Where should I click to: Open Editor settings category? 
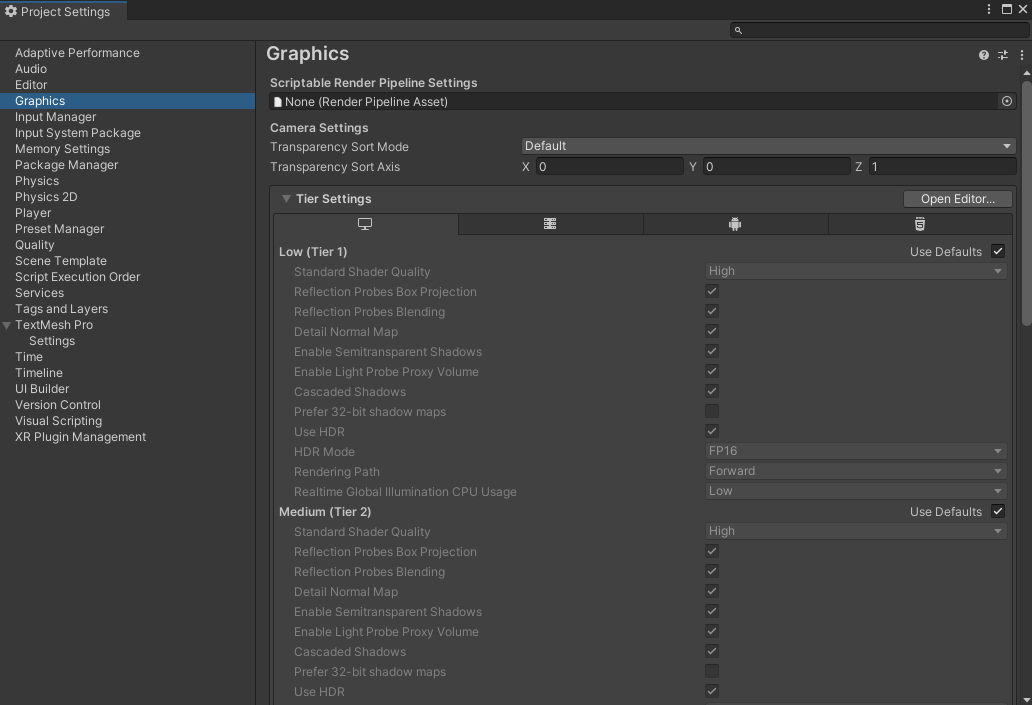31,85
